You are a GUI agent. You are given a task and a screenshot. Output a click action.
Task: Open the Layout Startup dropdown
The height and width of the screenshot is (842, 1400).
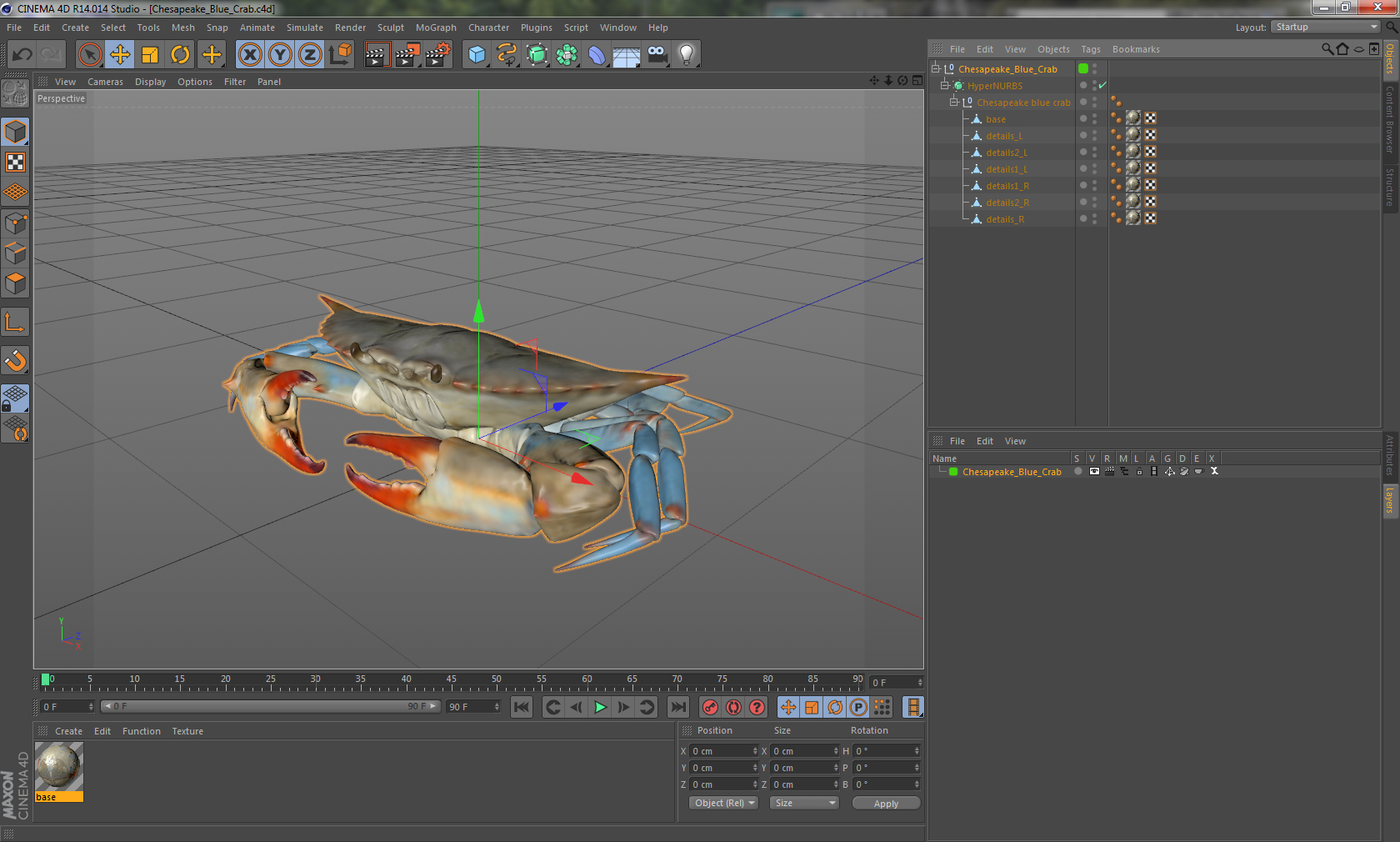click(x=1326, y=27)
